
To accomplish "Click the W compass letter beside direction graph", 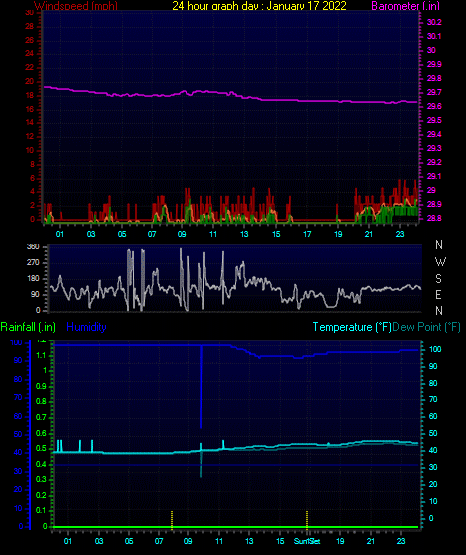I will pyautogui.click(x=440, y=262).
